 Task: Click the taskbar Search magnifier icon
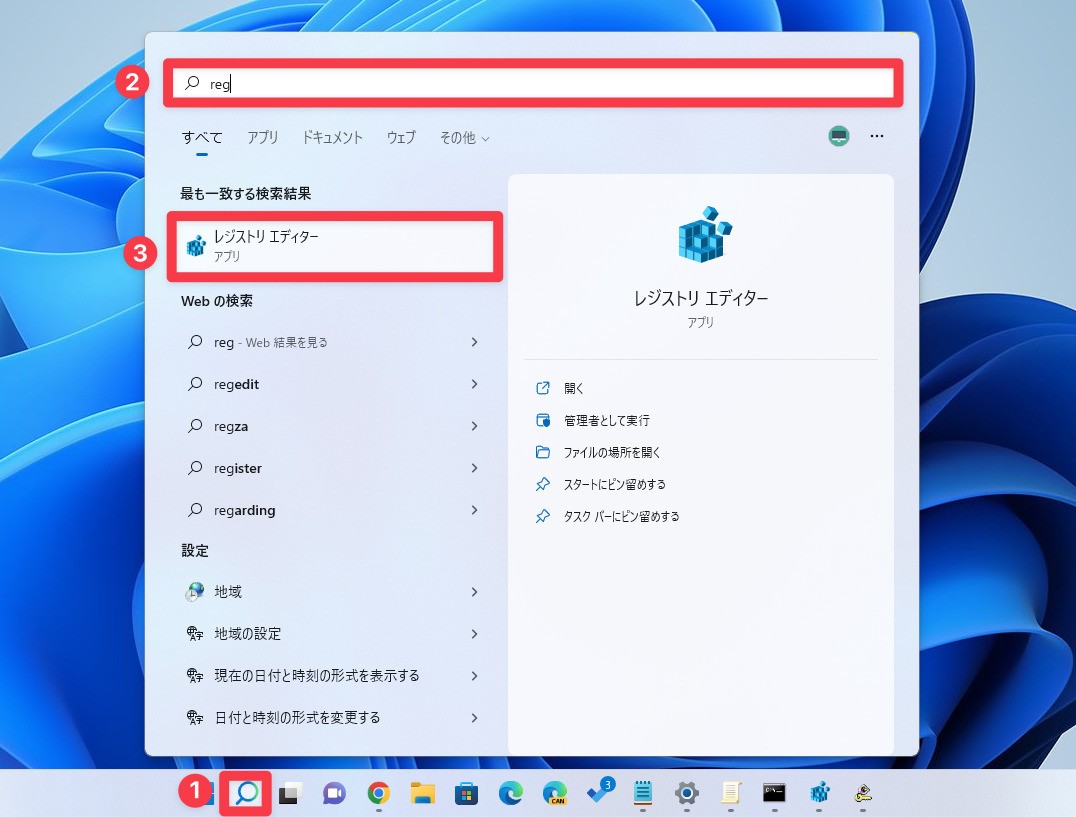coord(246,793)
